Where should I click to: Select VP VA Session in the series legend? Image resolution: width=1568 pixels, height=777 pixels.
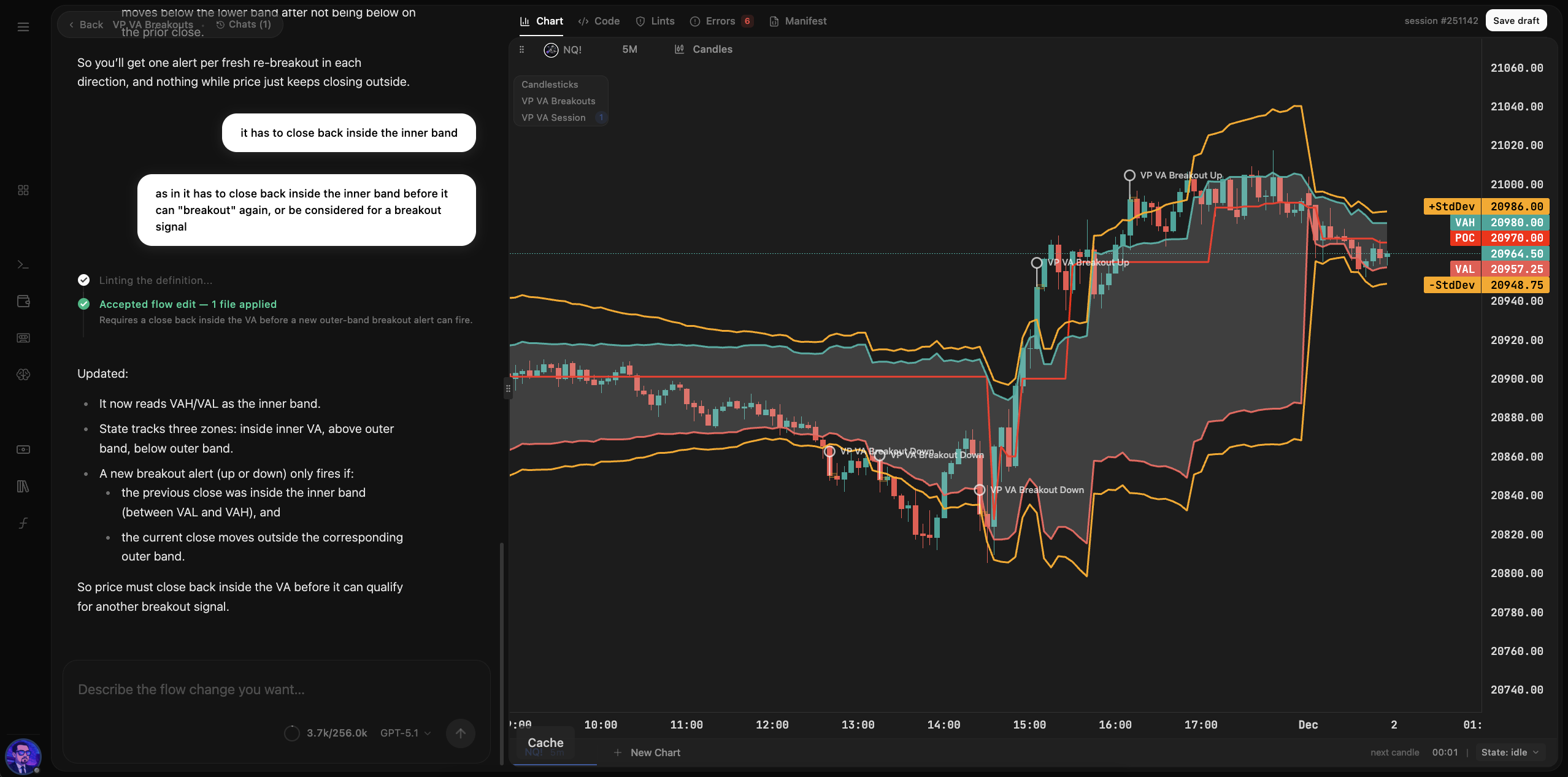553,118
